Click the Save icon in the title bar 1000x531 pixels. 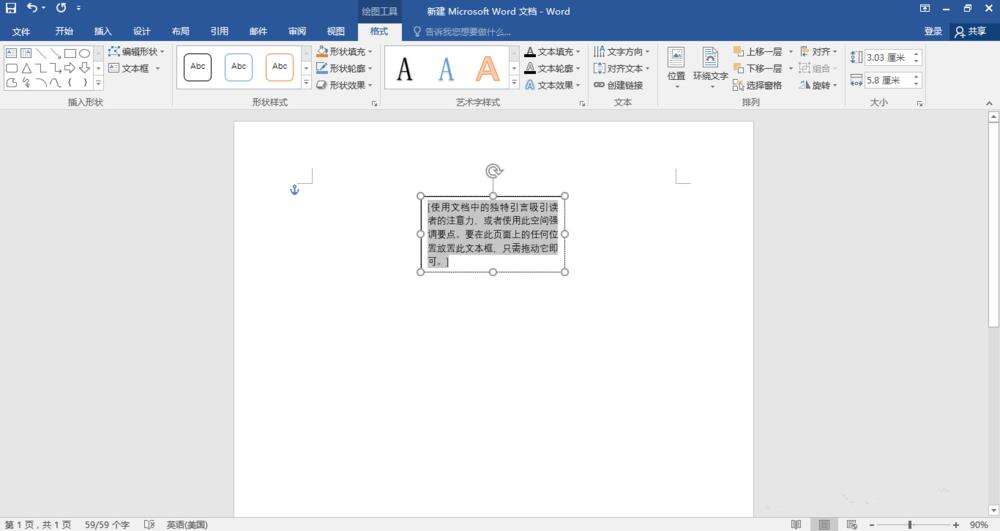coord(11,8)
